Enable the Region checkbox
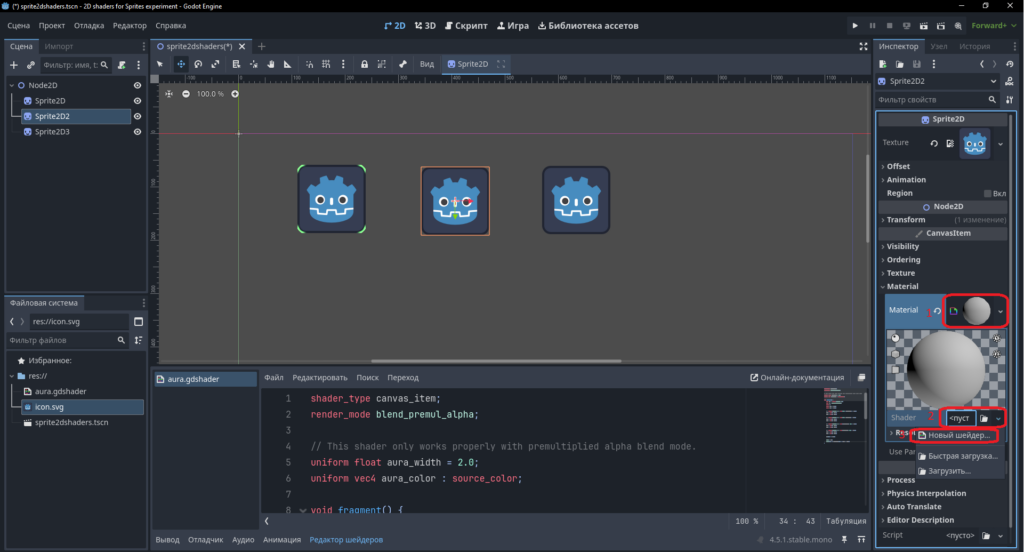 987,193
